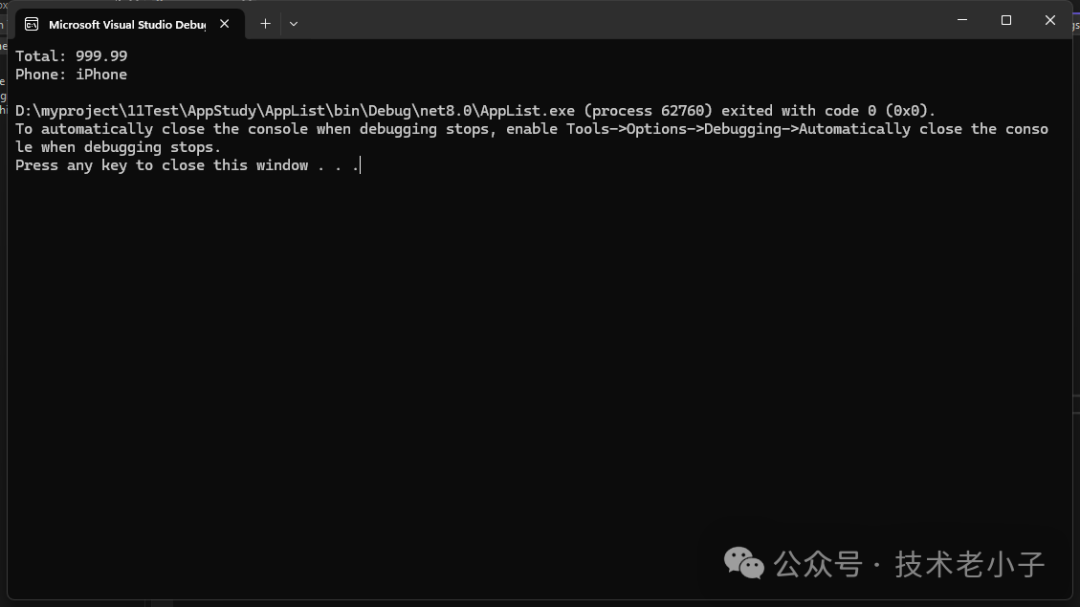Expand the new tab profile dropdown
This screenshot has height=607, width=1080.
293,24
